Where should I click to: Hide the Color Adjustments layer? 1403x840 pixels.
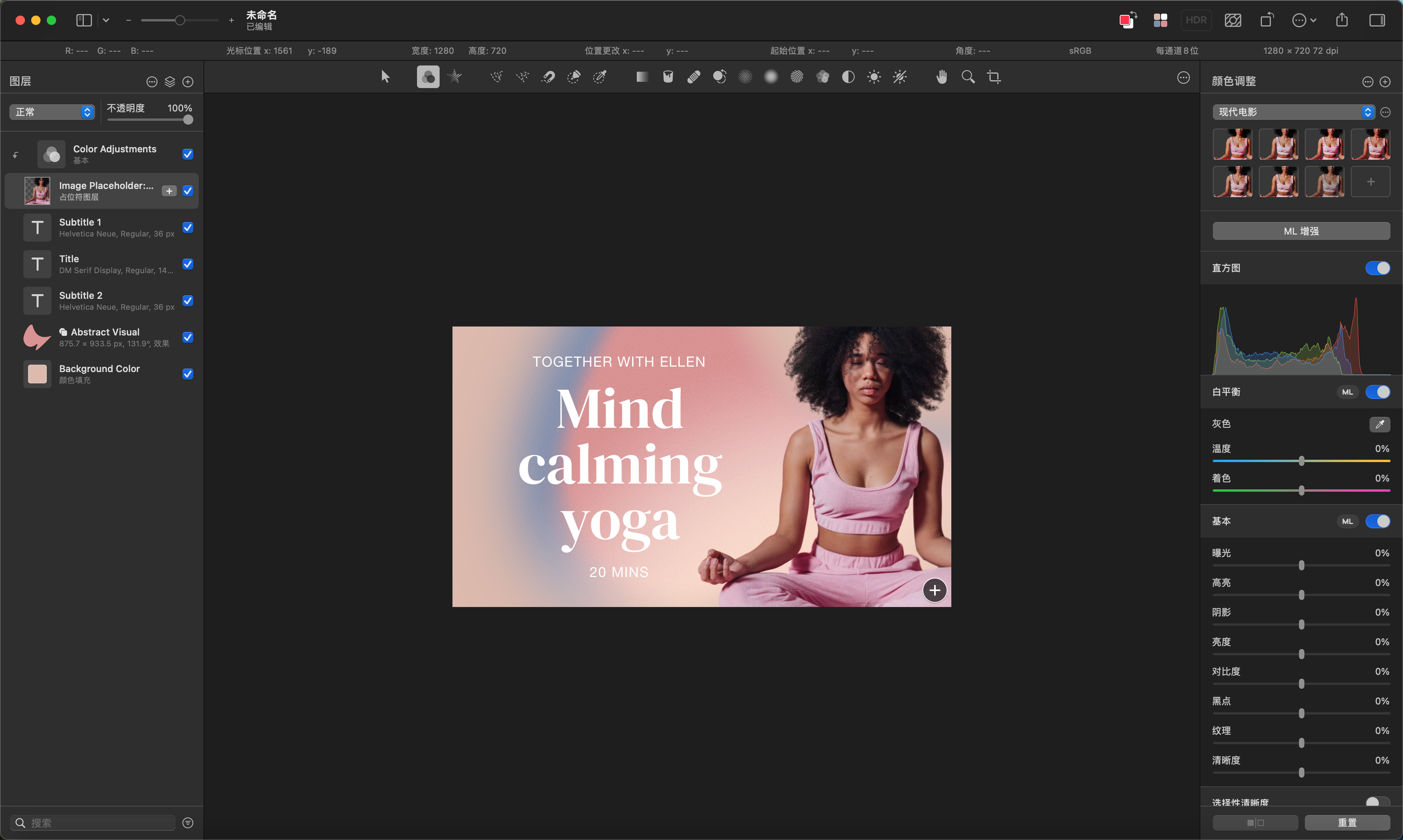coord(188,154)
